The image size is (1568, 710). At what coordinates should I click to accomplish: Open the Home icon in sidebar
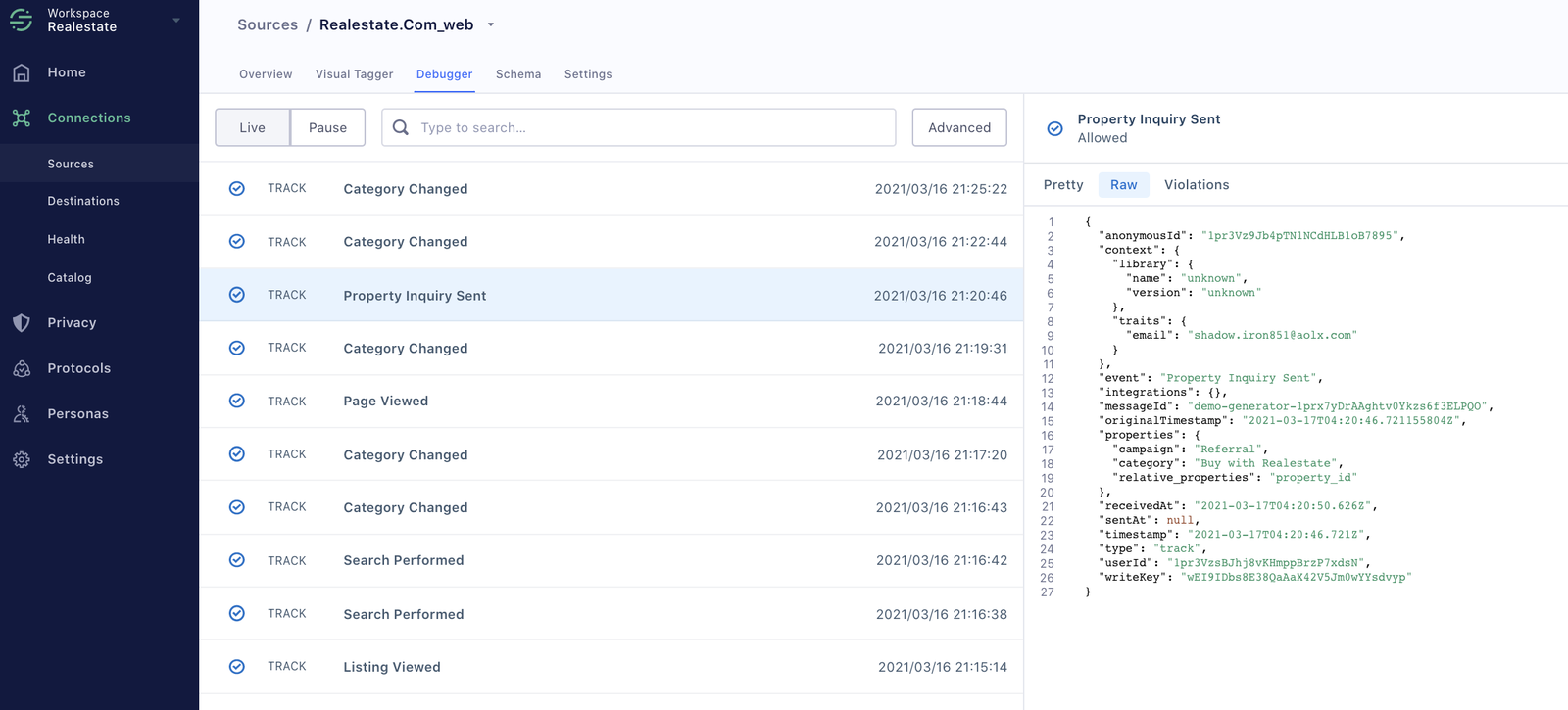tap(22, 72)
